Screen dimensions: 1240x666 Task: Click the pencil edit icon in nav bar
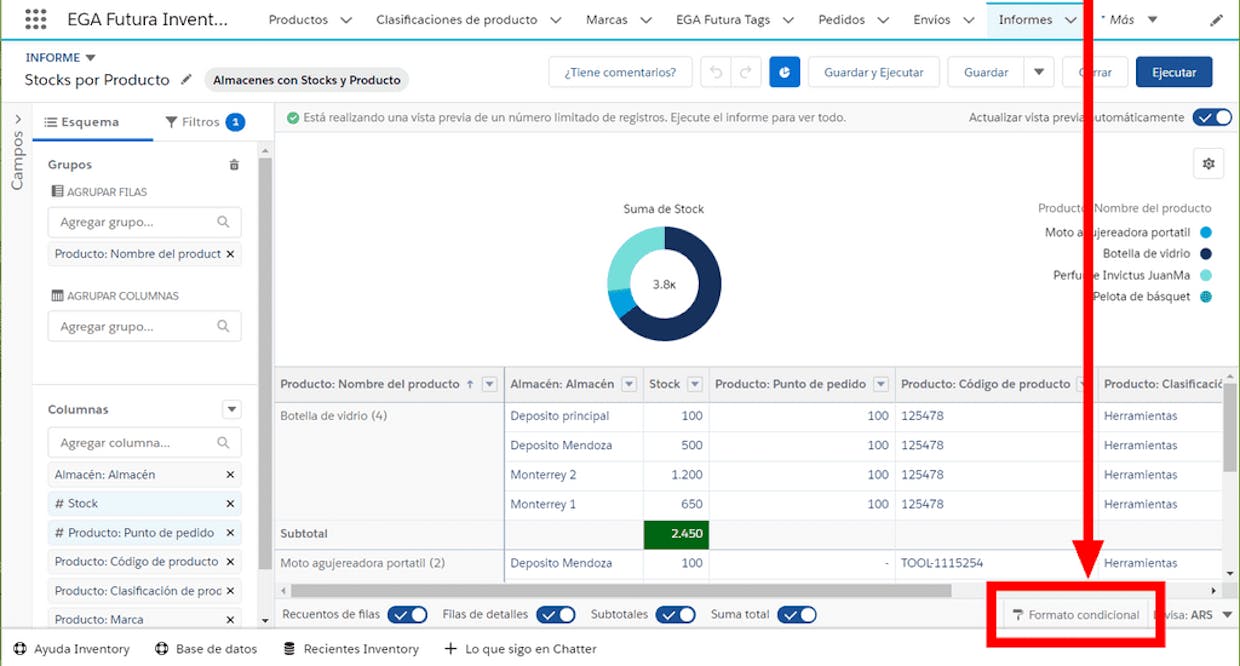pos(1216,20)
